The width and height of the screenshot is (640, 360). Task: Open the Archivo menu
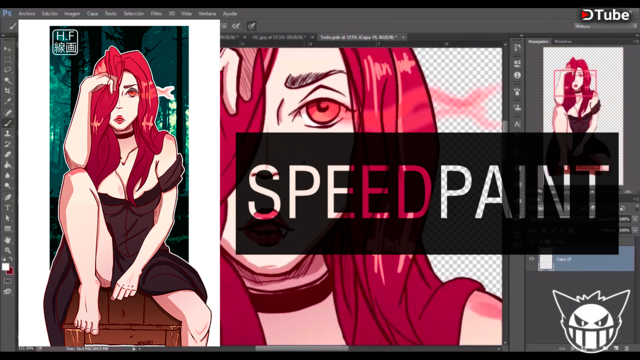tap(27, 13)
